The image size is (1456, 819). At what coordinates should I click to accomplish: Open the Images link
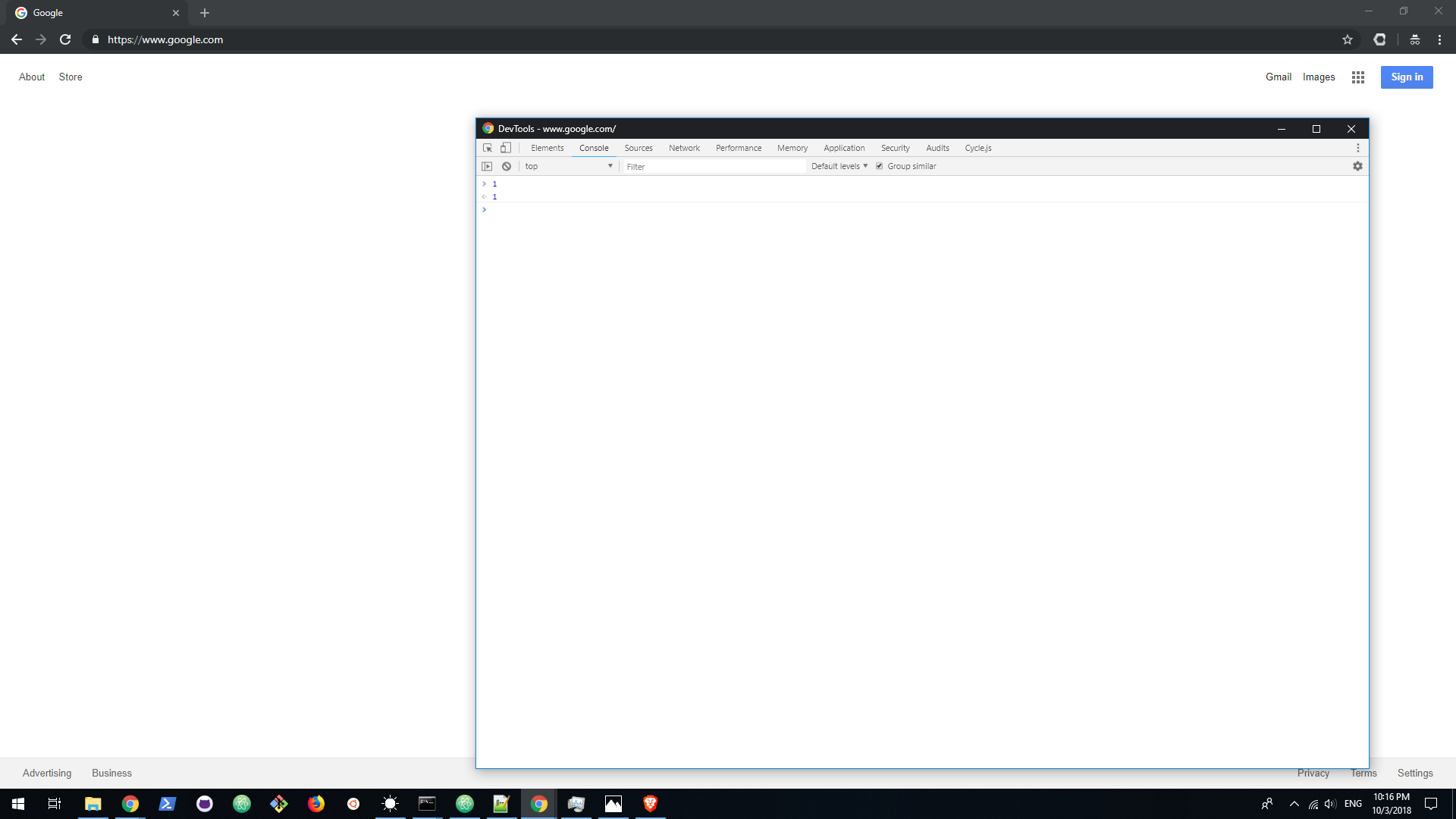1319,77
